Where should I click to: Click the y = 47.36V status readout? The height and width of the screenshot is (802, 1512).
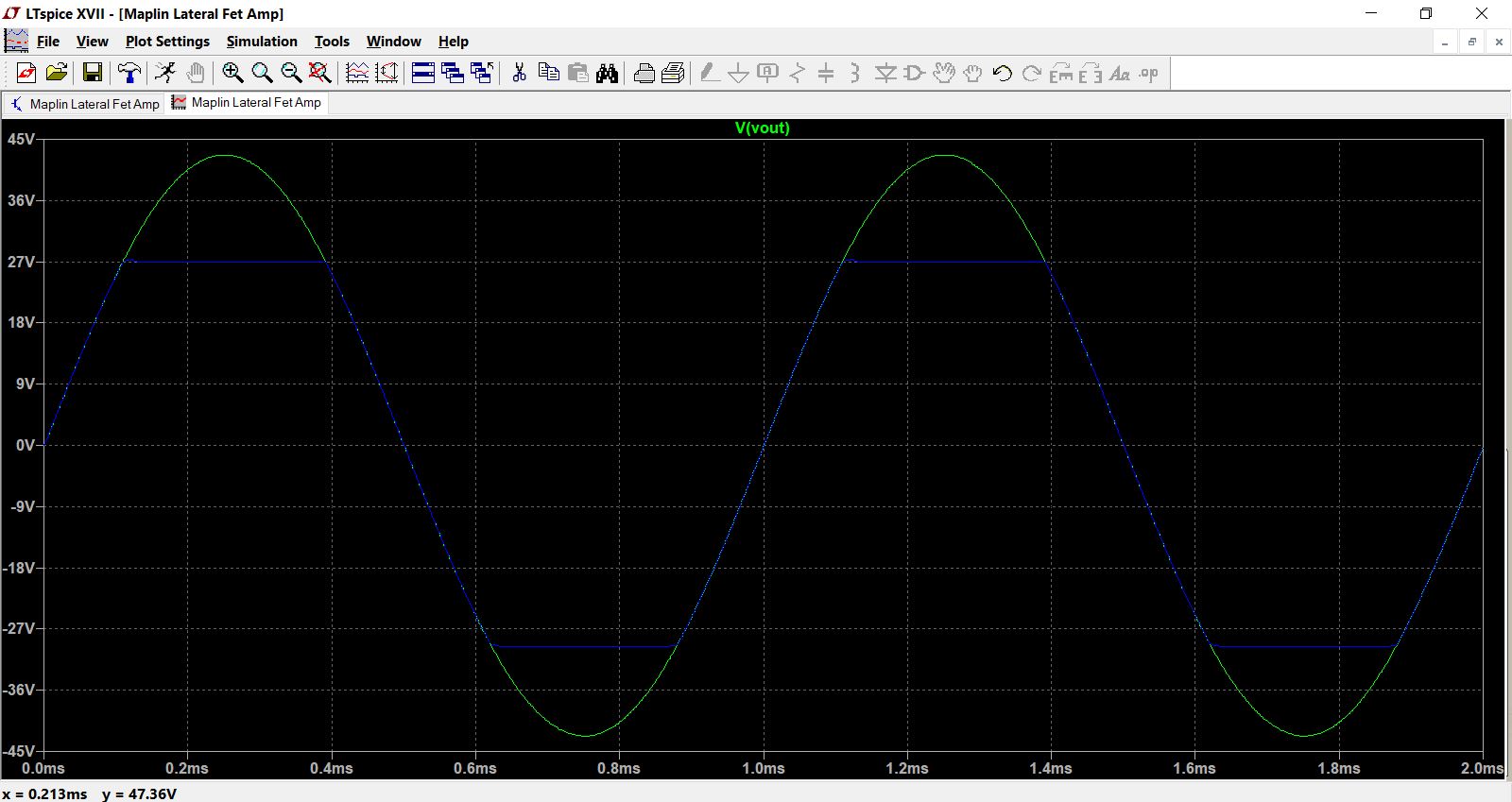(139, 793)
